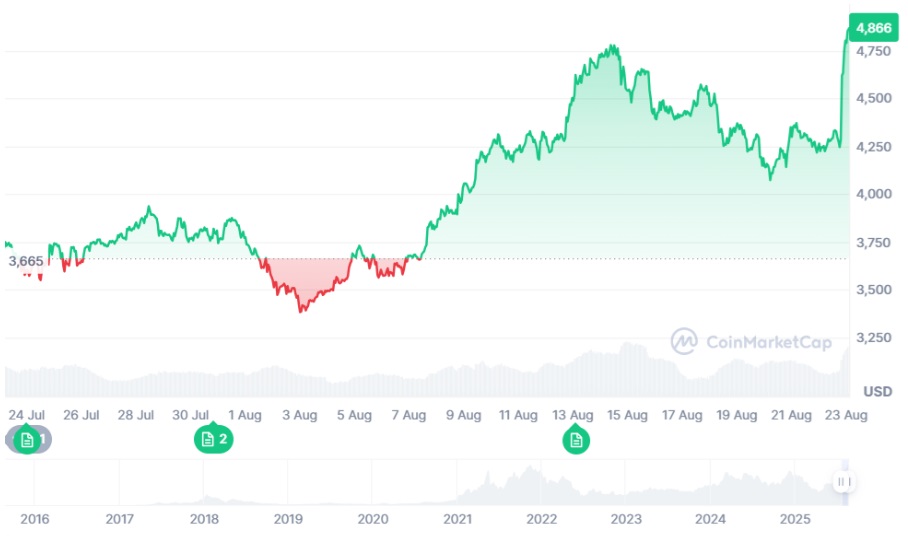Grab the range slider handle on timeline
The image size is (908, 543).
click(x=844, y=482)
